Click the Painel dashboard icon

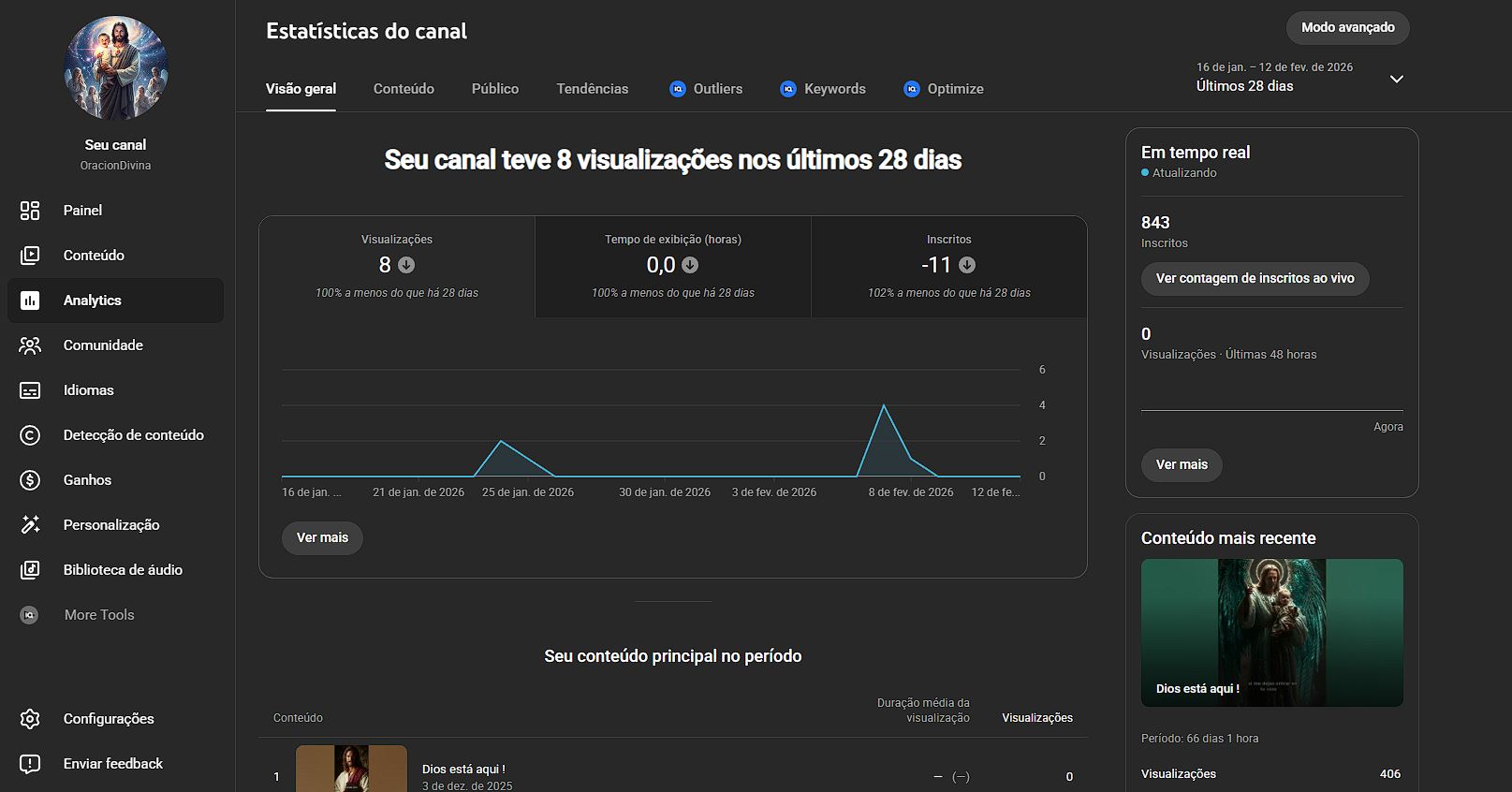30,211
